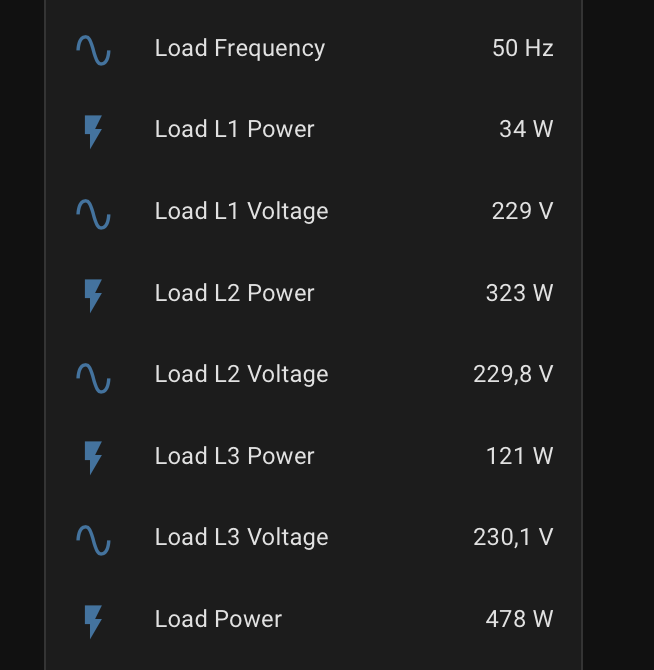Click the 229,8 V voltage reading
654x670 pixels.
(513, 375)
